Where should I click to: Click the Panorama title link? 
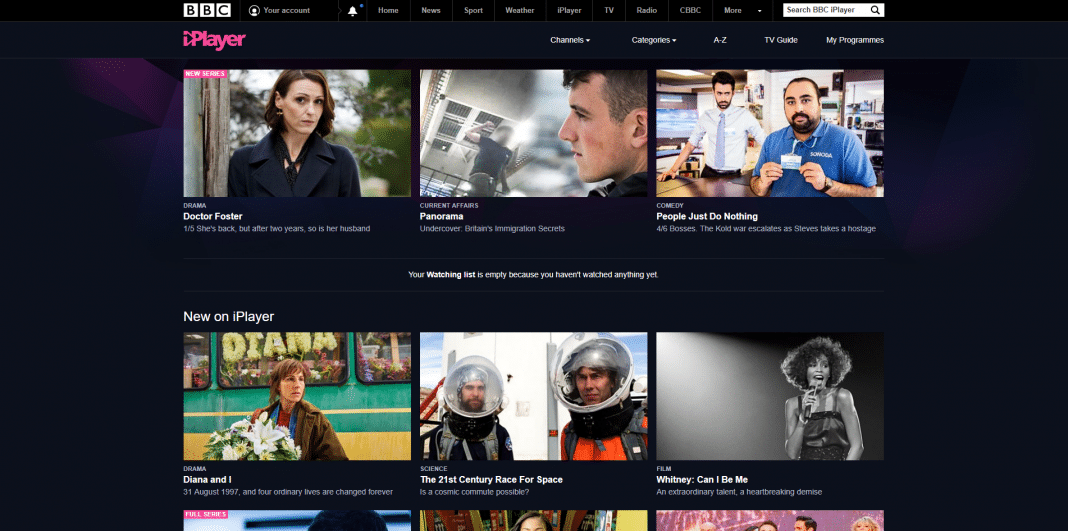click(x=441, y=216)
